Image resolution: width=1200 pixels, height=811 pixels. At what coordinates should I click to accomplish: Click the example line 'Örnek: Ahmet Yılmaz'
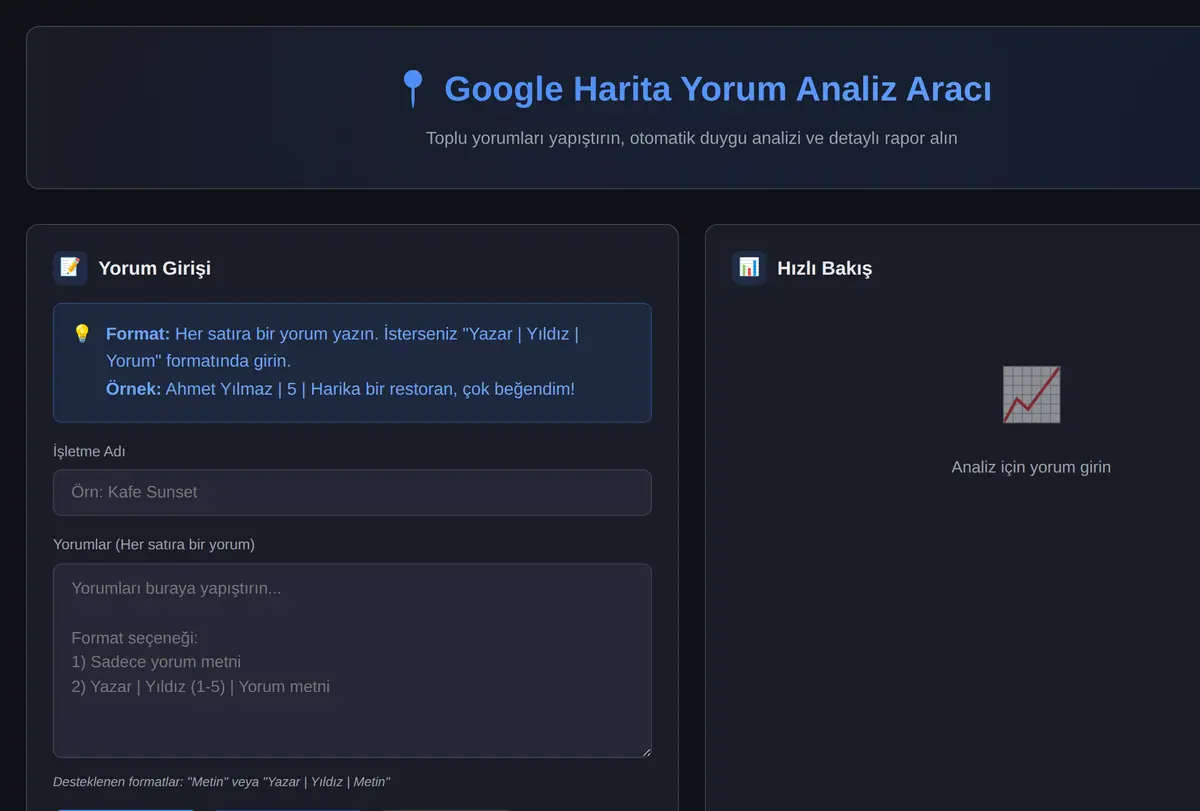pyautogui.click(x=340, y=389)
